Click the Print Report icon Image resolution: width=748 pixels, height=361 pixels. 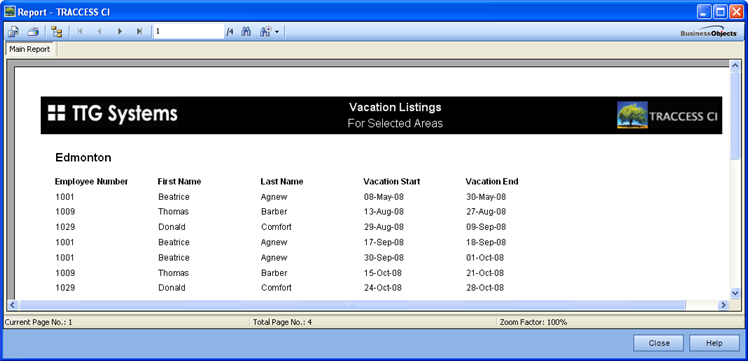click(32, 32)
